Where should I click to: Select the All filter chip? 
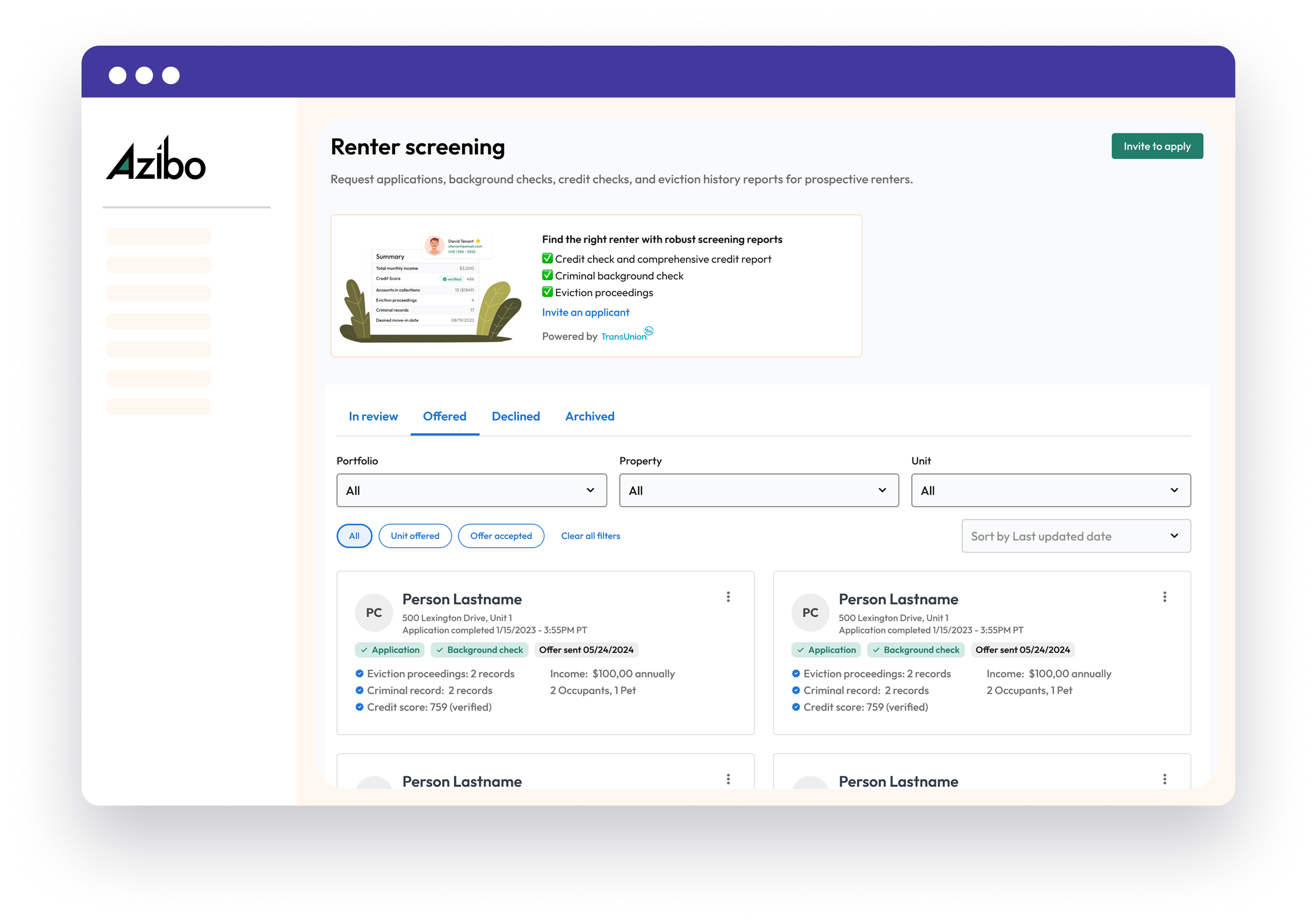click(354, 536)
